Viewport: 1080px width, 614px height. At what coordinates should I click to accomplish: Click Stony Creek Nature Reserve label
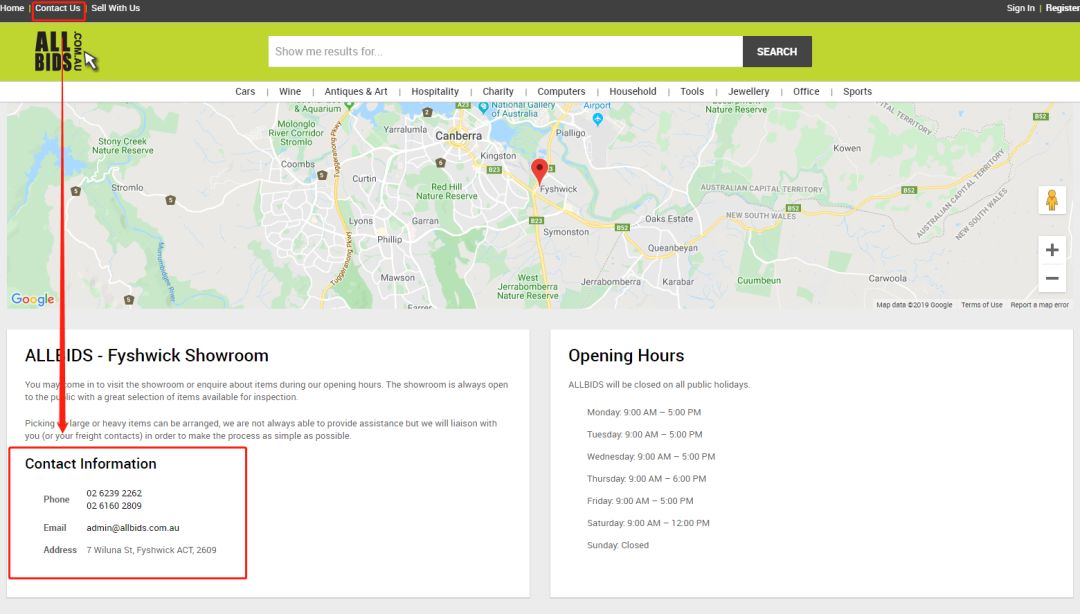(123, 145)
